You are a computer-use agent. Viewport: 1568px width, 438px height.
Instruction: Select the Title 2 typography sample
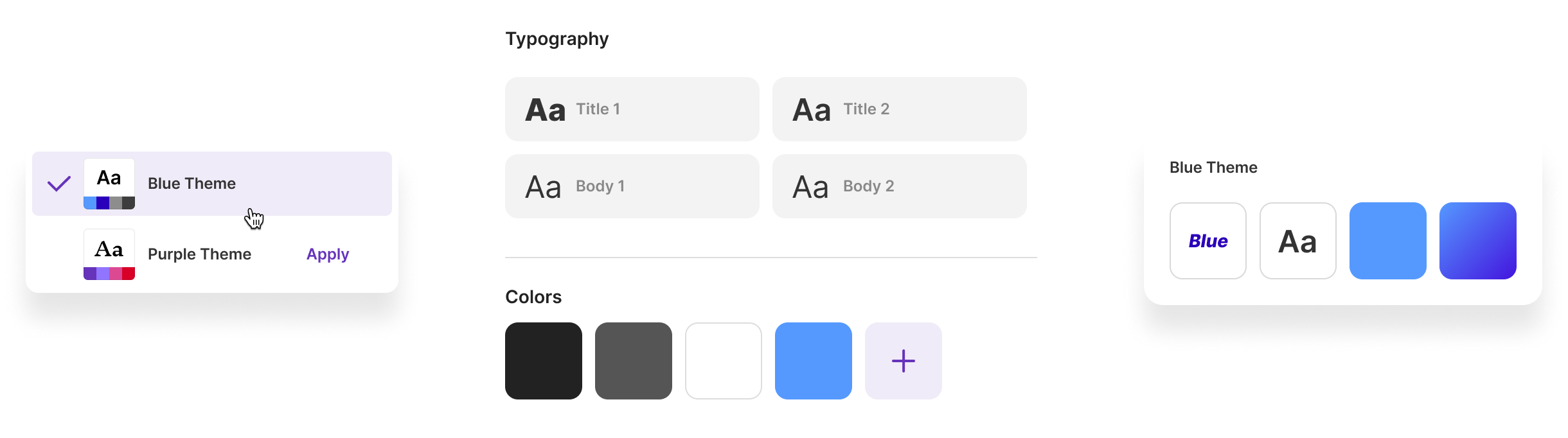(899, 109)
